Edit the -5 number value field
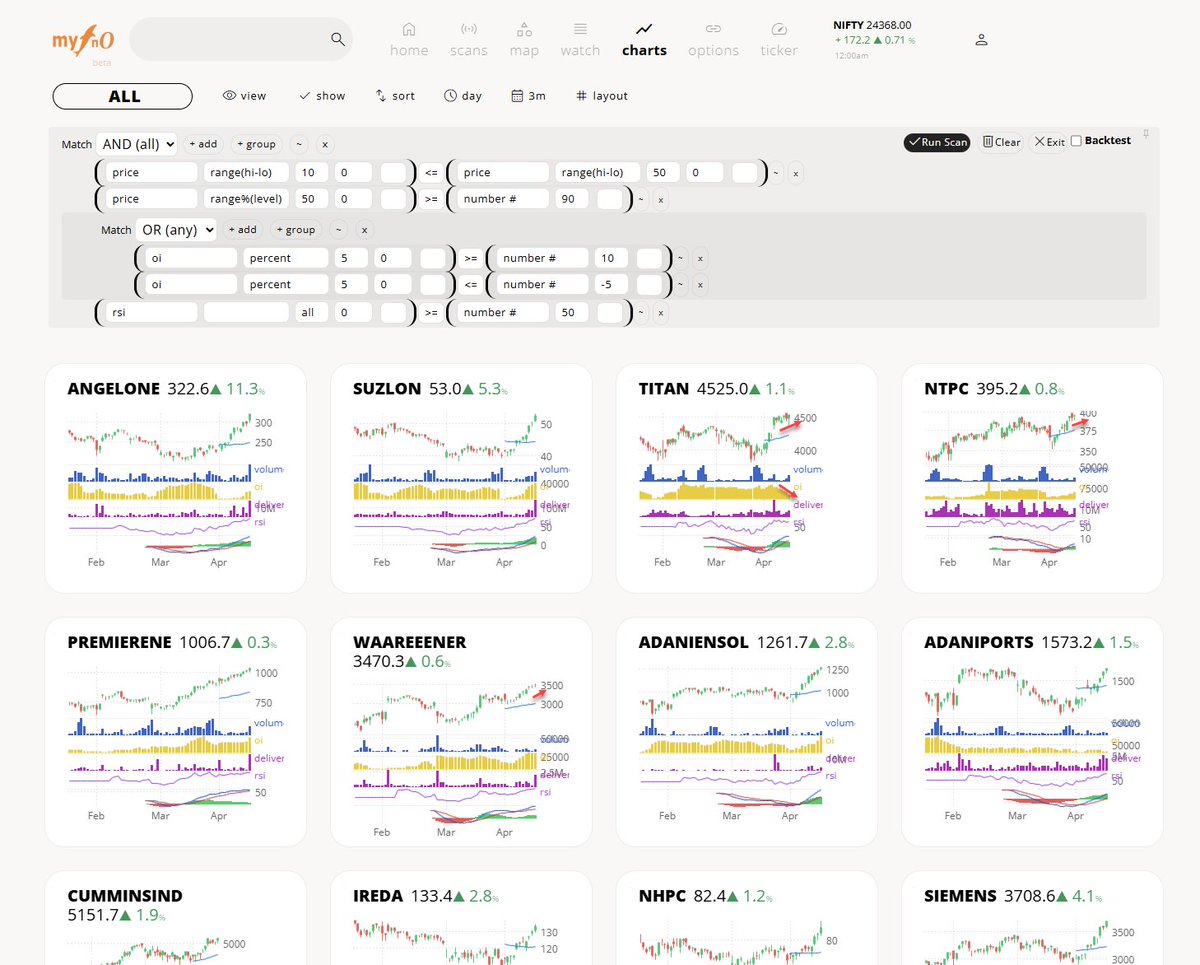 611,285
